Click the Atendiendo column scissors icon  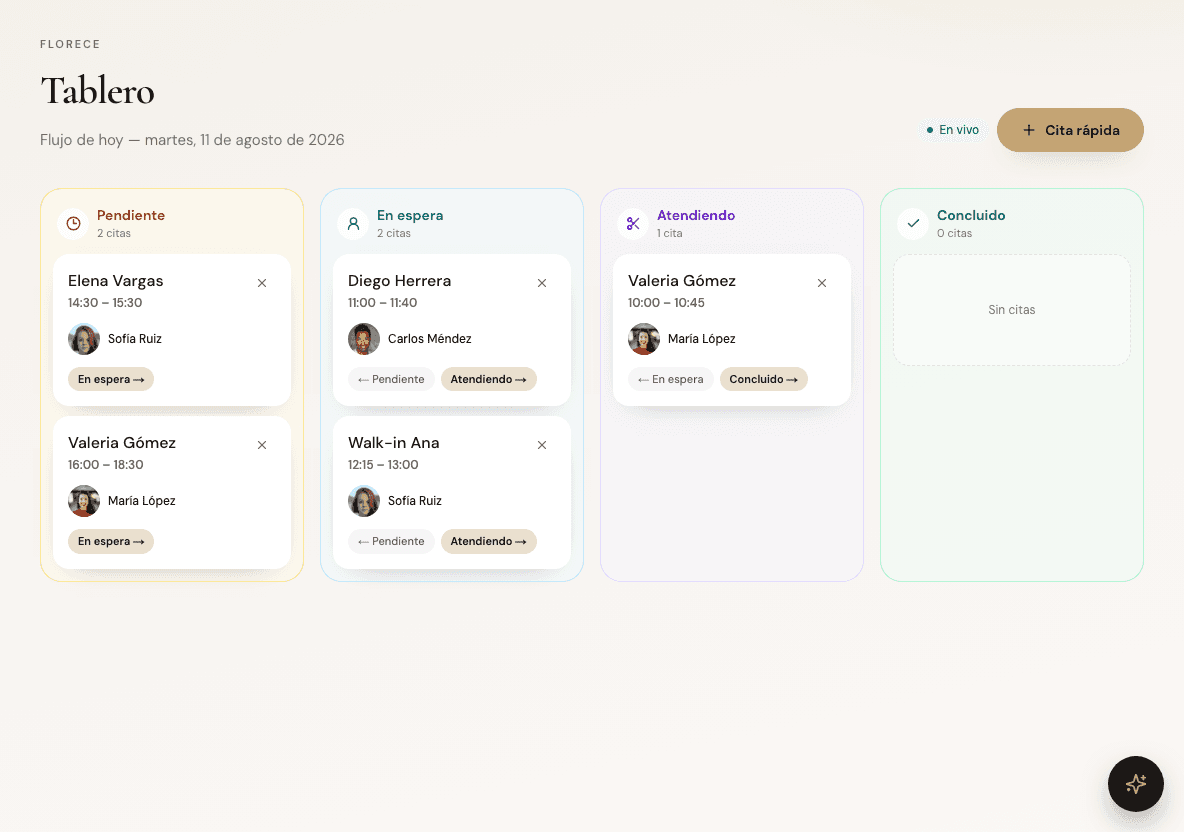pyautogui.click(x=633, y=223)
